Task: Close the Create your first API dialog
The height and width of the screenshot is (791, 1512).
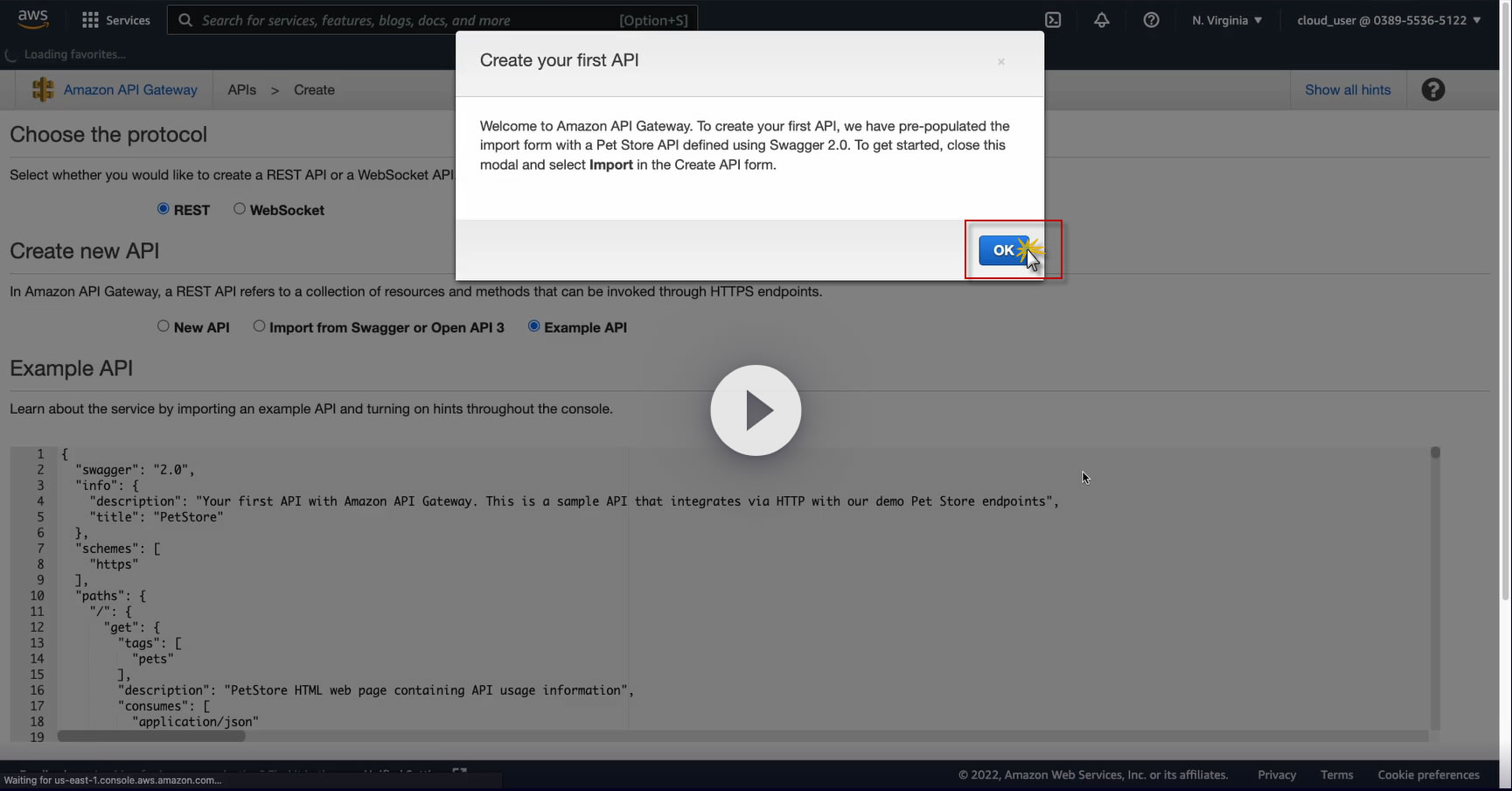Action: tap(1001, 61)
